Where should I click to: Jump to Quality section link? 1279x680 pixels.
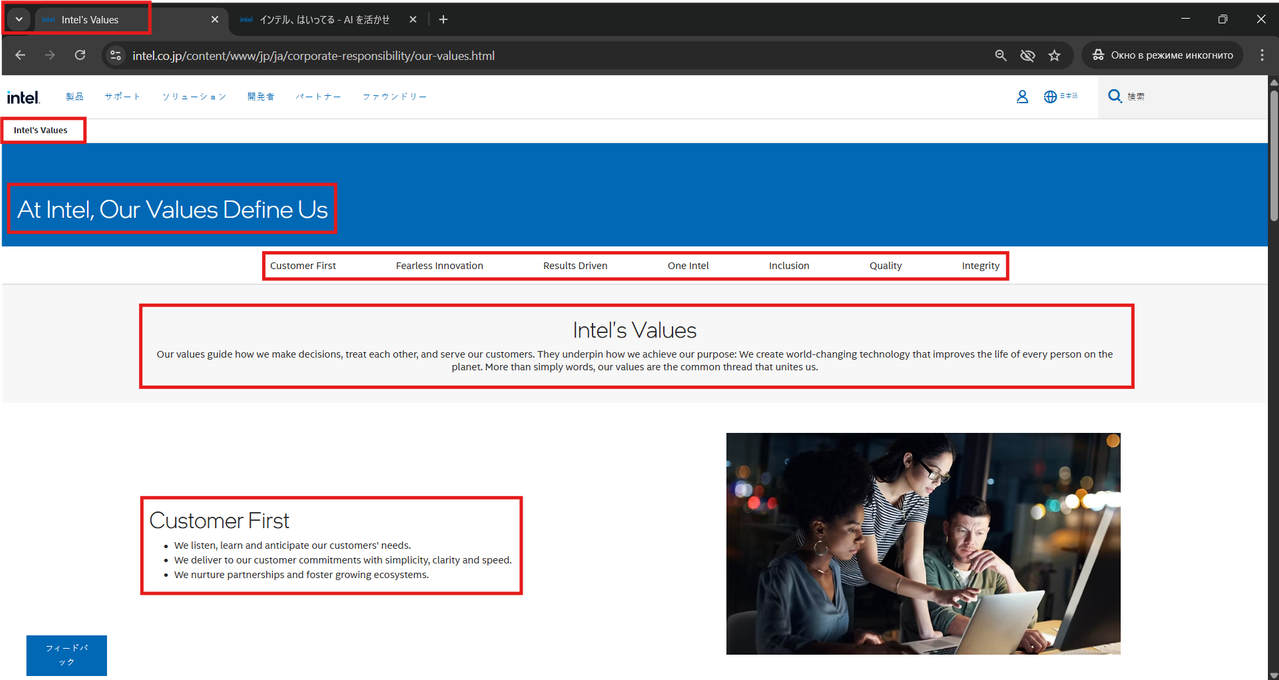(885, 266)
